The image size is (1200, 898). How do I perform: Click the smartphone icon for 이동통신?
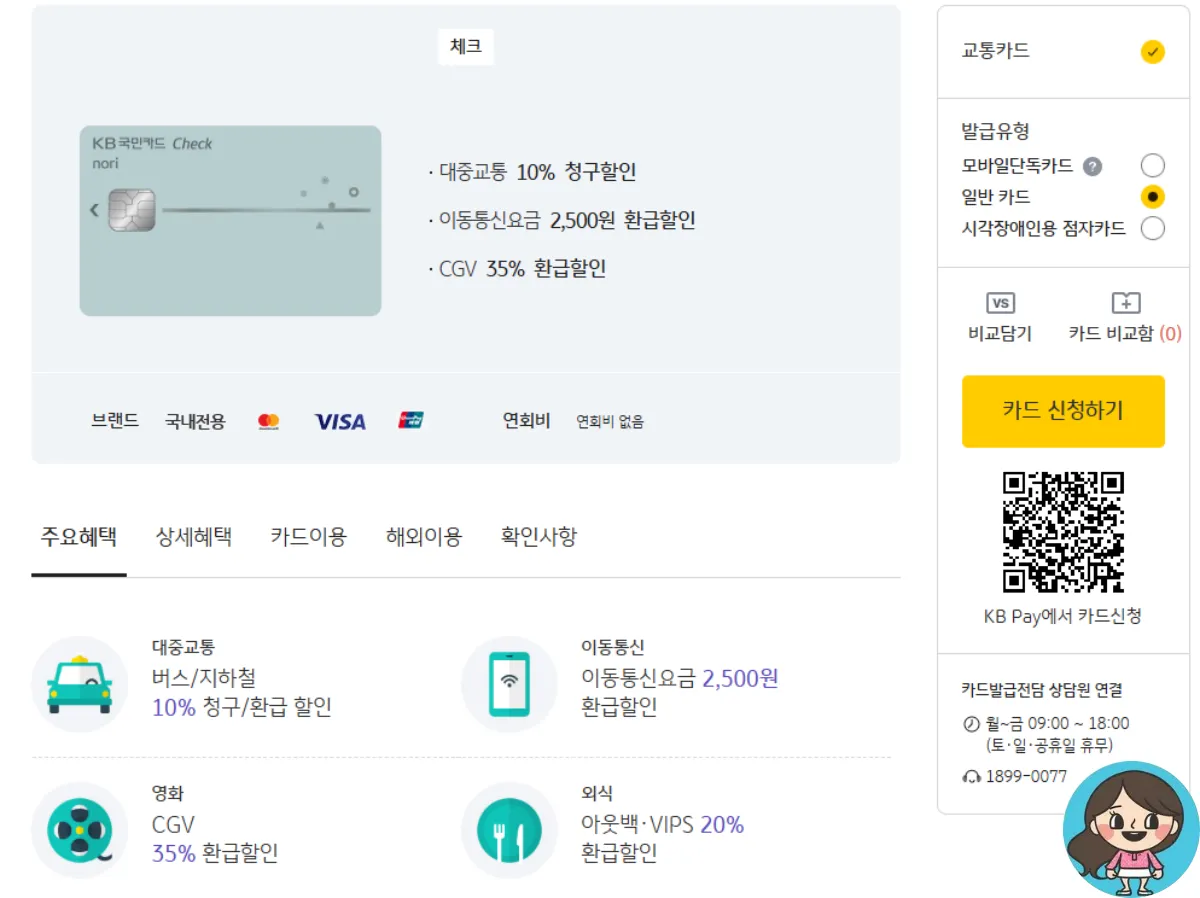509,684
